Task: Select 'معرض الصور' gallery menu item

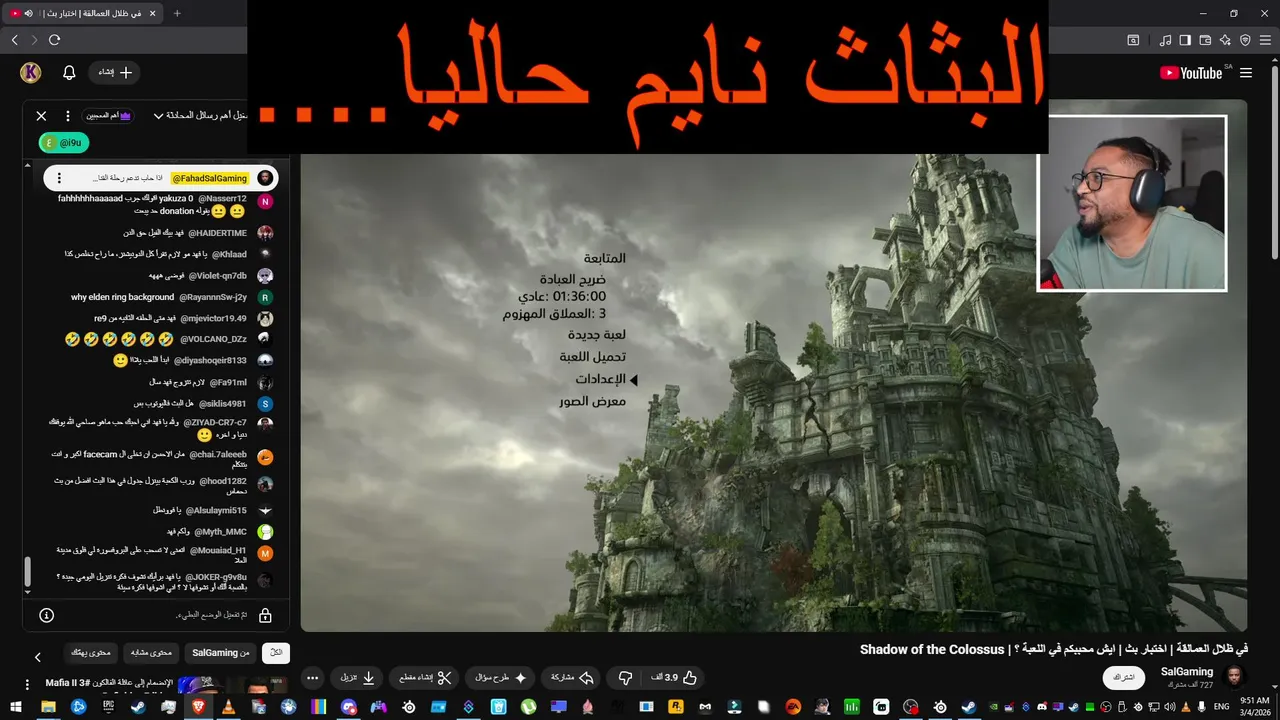Action: [x=592, y=401]
